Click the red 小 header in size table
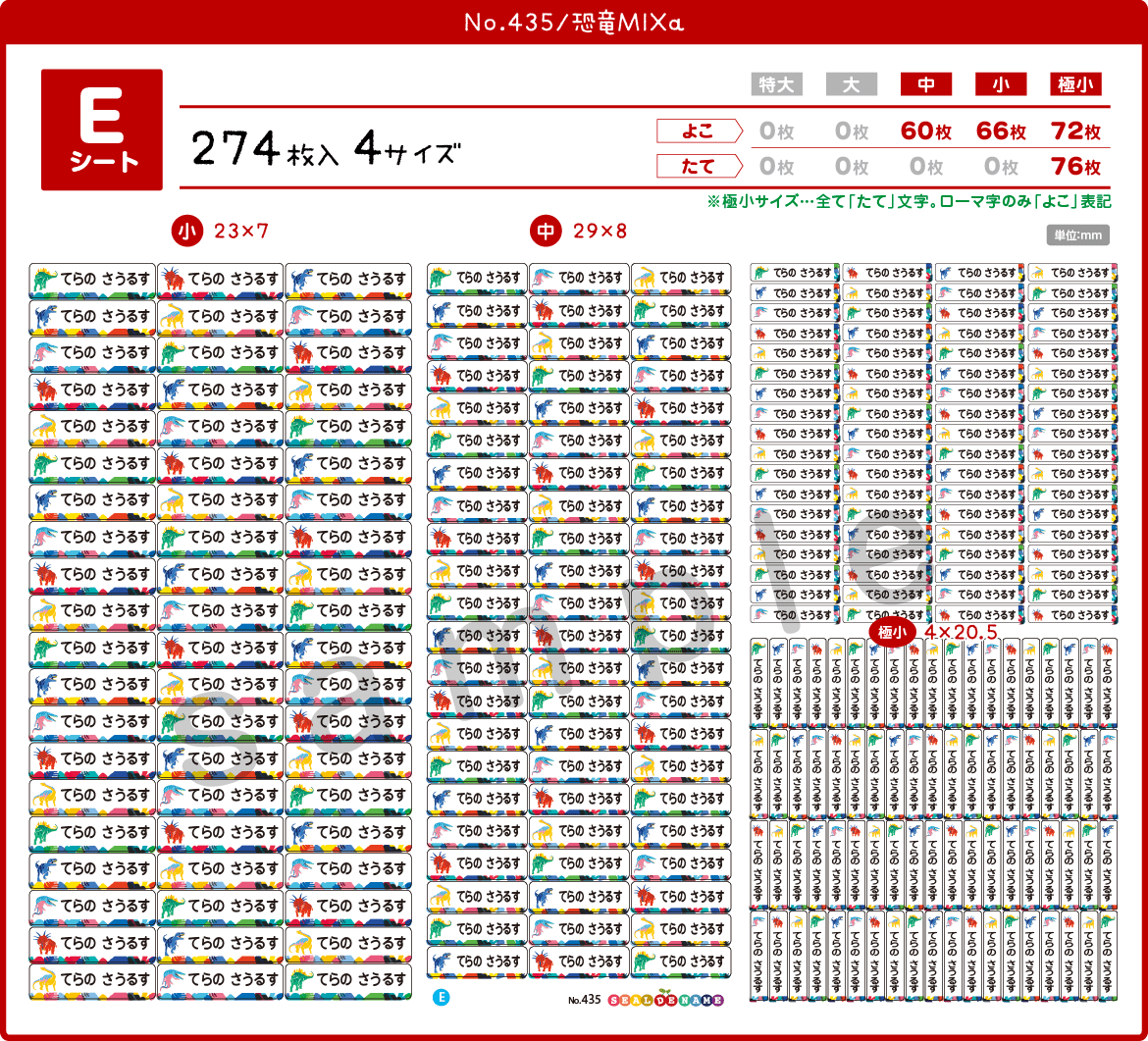The height and width of the screenshot is (1041, 1148). (1001, 84)
